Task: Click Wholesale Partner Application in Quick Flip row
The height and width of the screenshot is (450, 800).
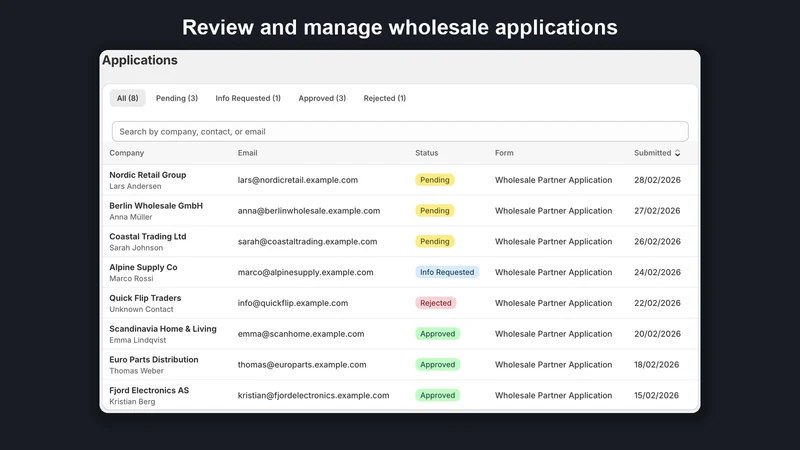Action: 554,303
